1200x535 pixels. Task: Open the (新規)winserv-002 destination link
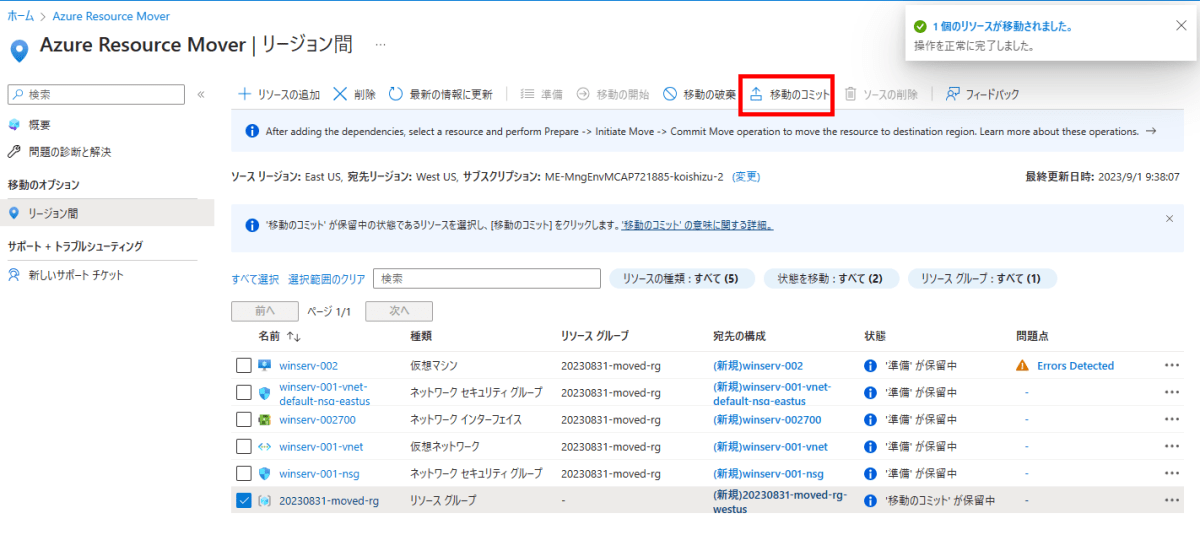[758, 366]
